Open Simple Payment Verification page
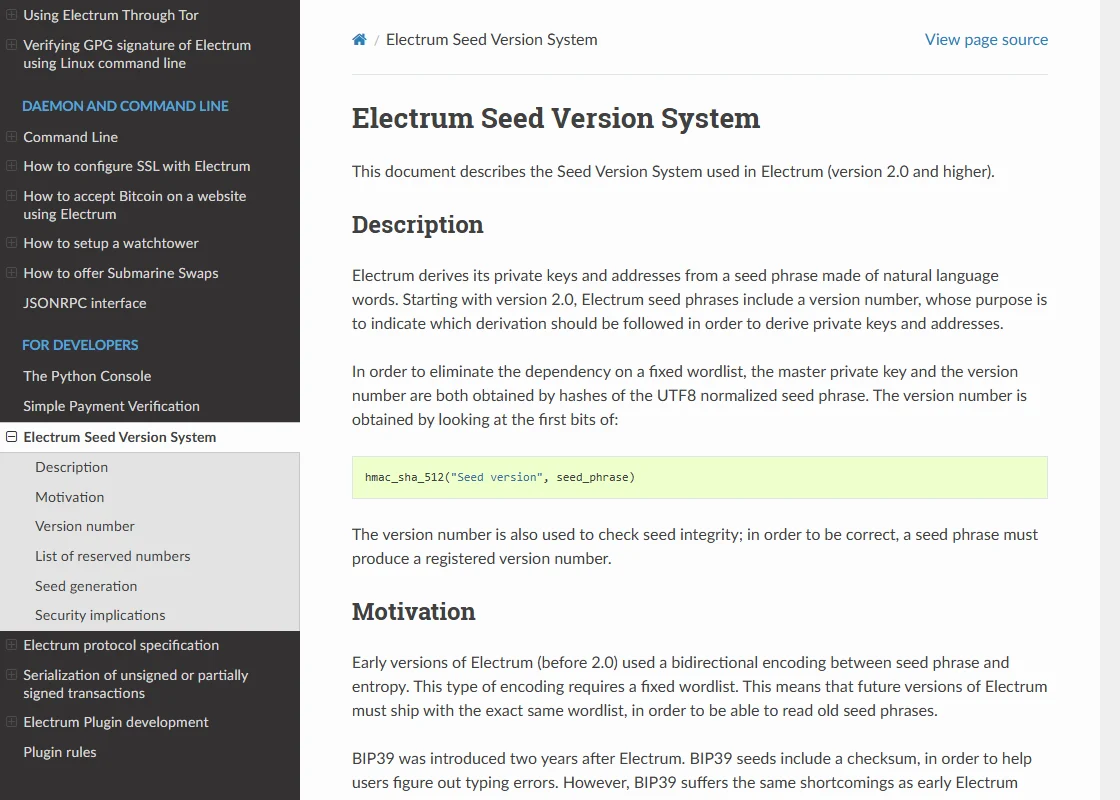 click(x=111, y=406)
